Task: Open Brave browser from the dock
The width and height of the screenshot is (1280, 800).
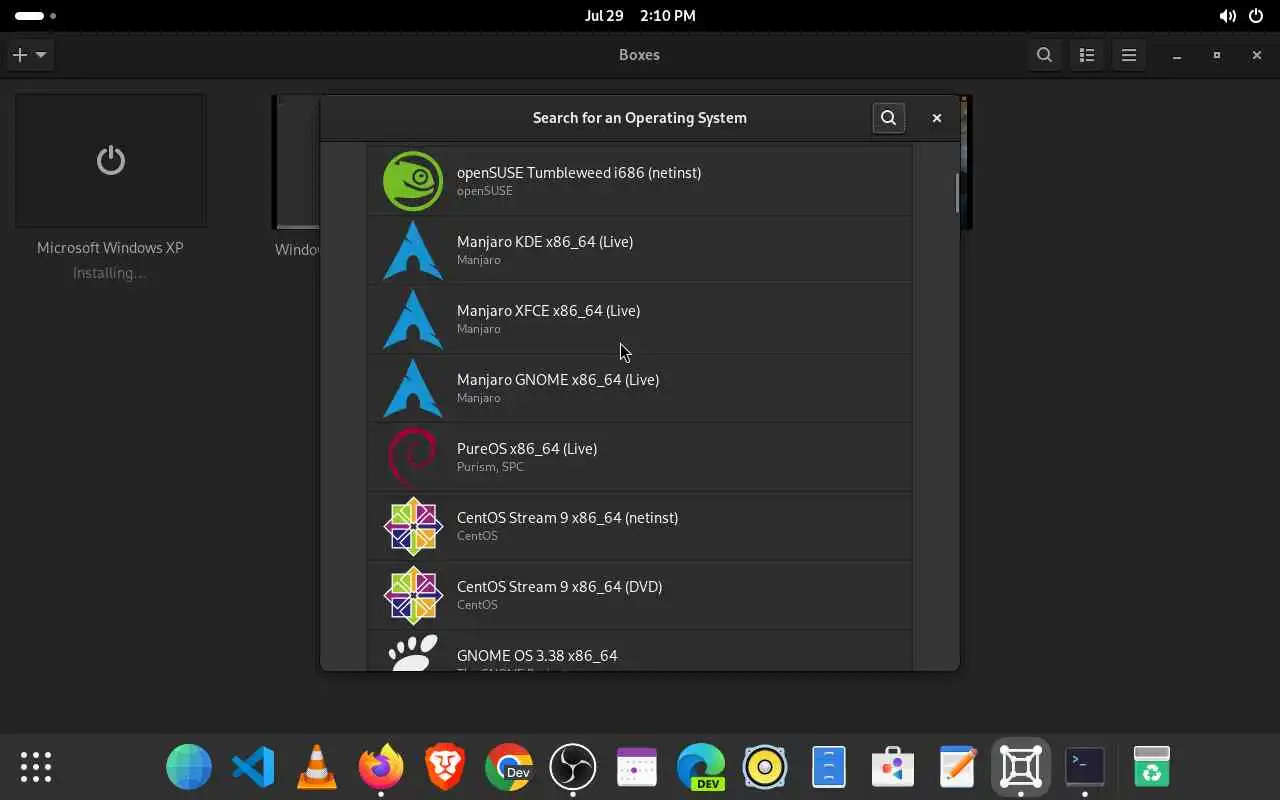Action: (x=445, y=767)
